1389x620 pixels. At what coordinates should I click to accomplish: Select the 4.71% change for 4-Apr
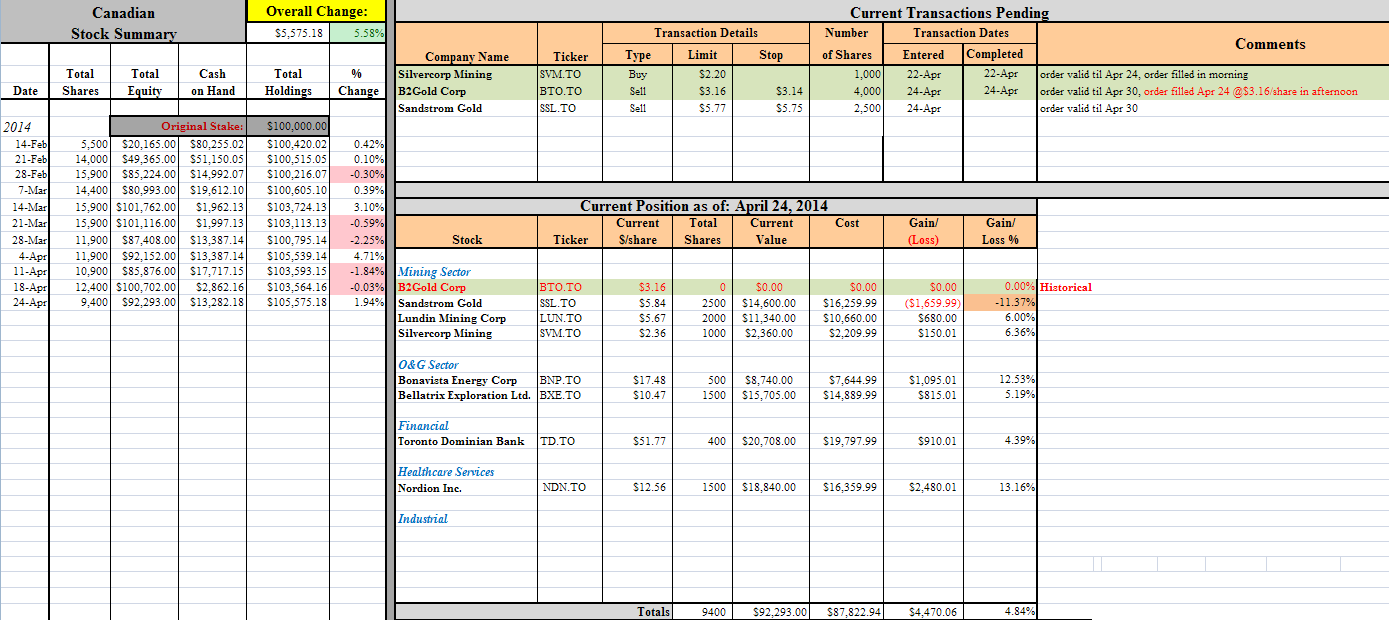pos(357,255)
